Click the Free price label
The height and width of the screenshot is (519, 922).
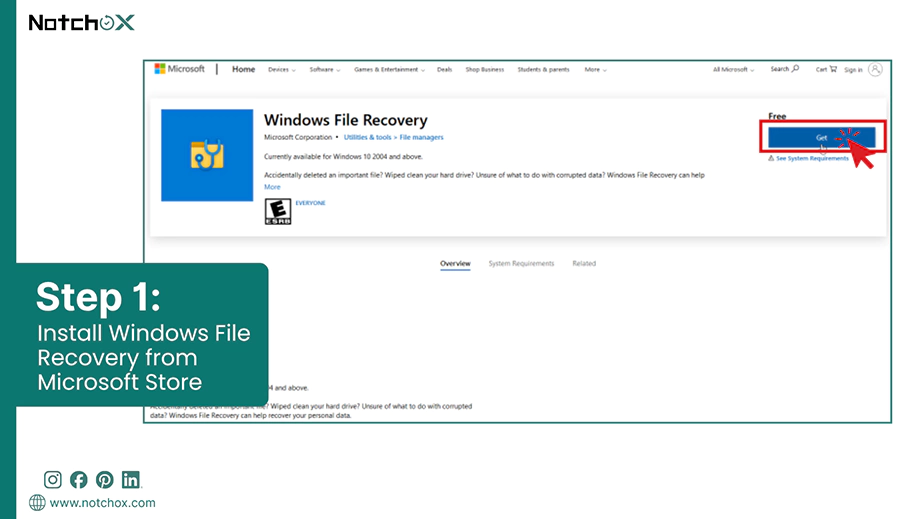777,116
